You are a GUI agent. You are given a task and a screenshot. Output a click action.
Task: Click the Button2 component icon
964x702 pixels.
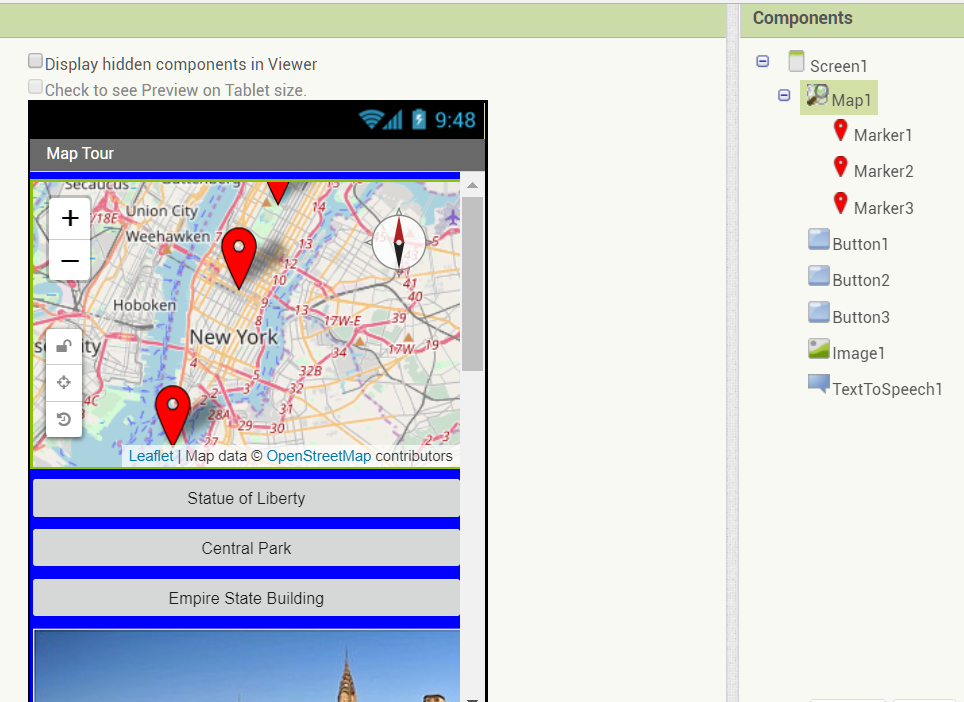(818, 275)
